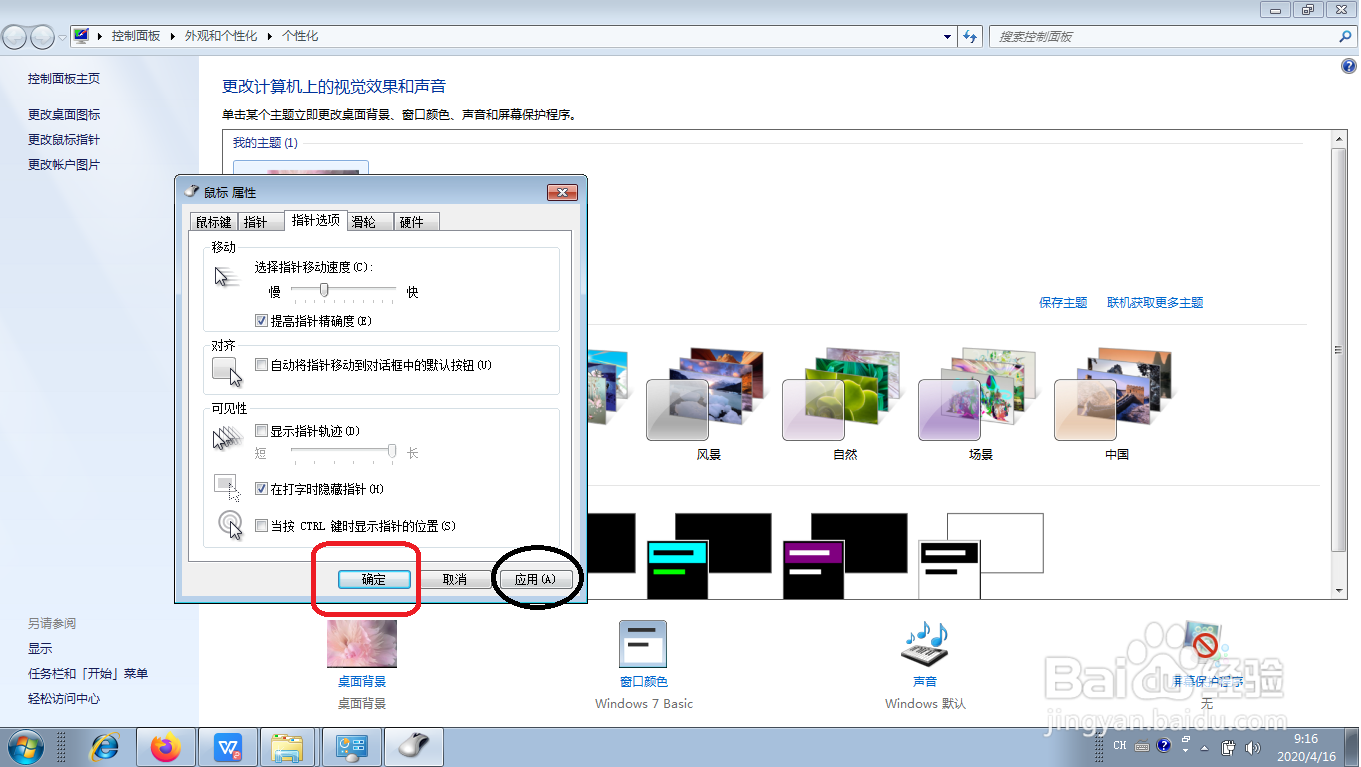Disable 提高指针精确度 checkbox

click(x=261, y=320)
